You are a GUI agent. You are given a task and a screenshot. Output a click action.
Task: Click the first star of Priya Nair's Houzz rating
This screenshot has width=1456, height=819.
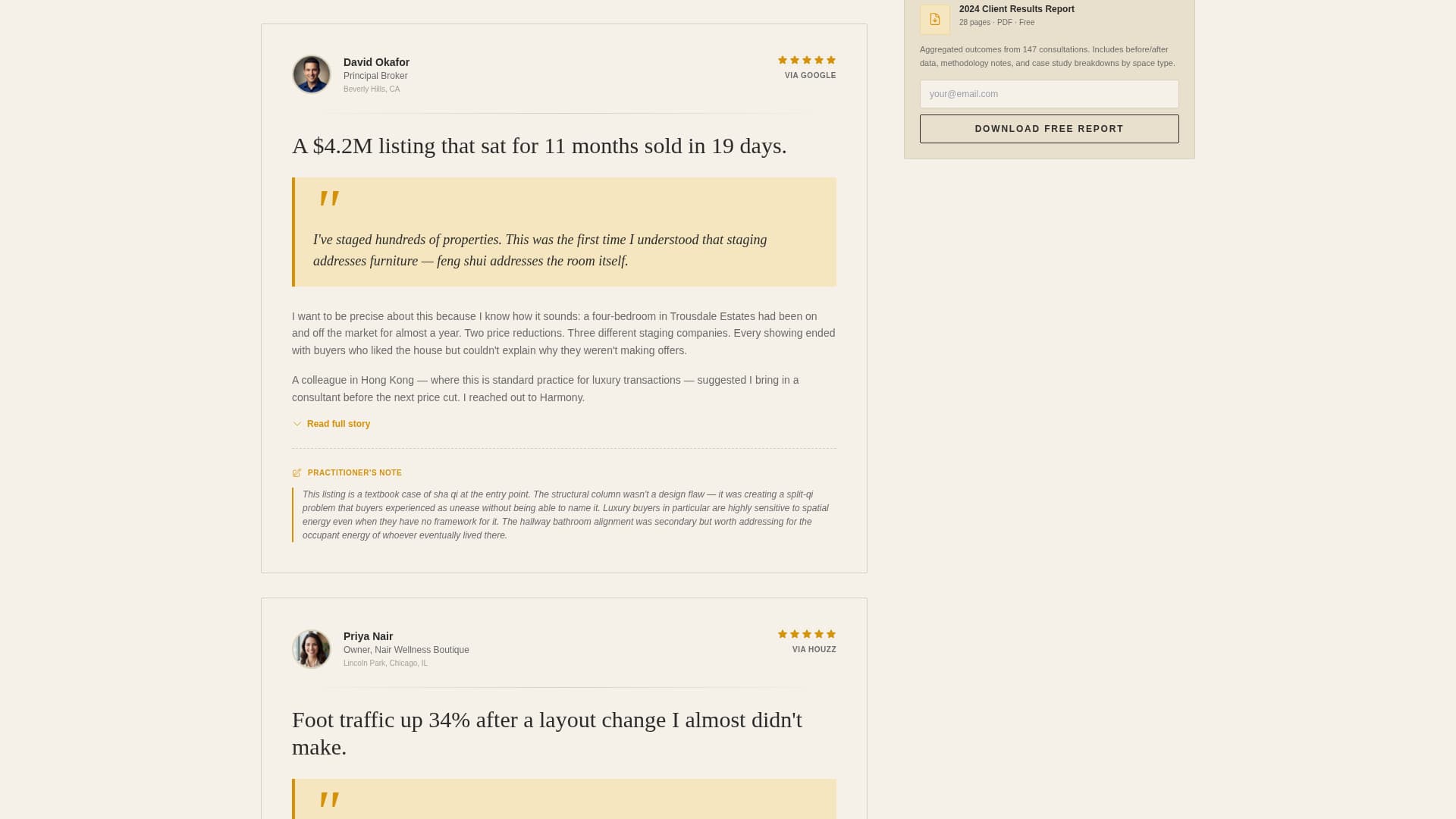pos(780,634)
